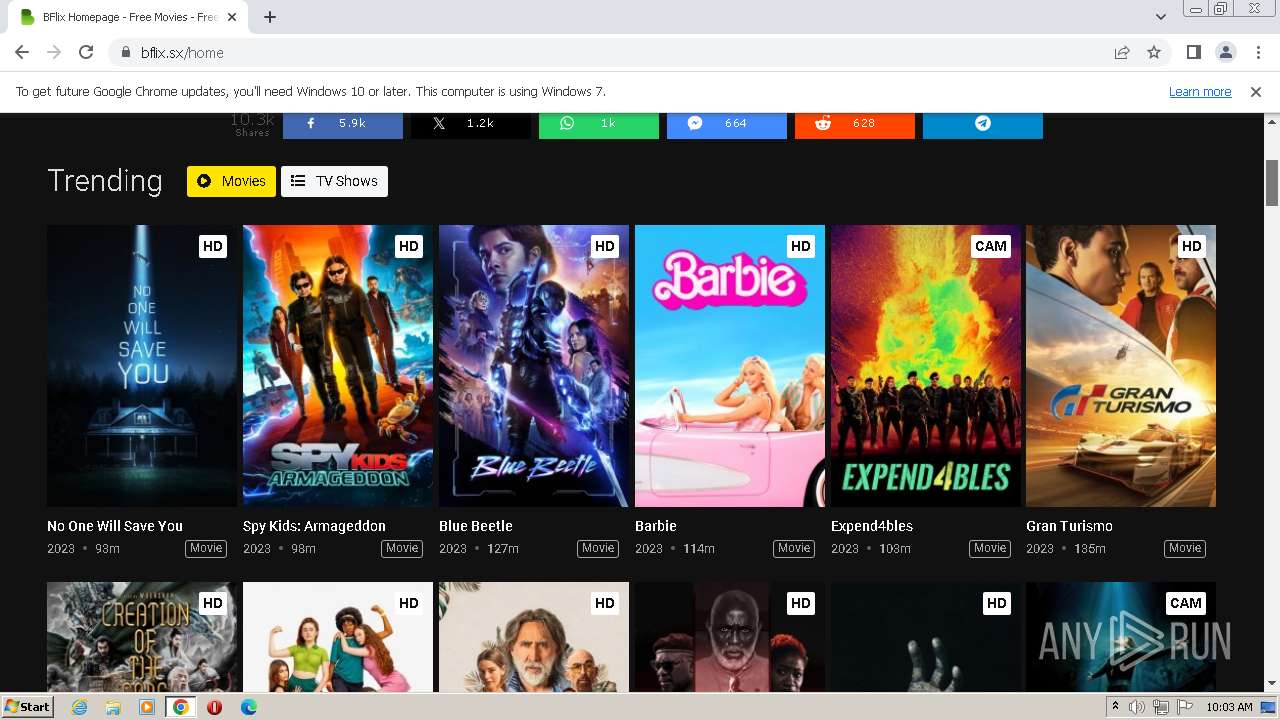
Task: Share this page from address bar
Action: coord(1122,52)
